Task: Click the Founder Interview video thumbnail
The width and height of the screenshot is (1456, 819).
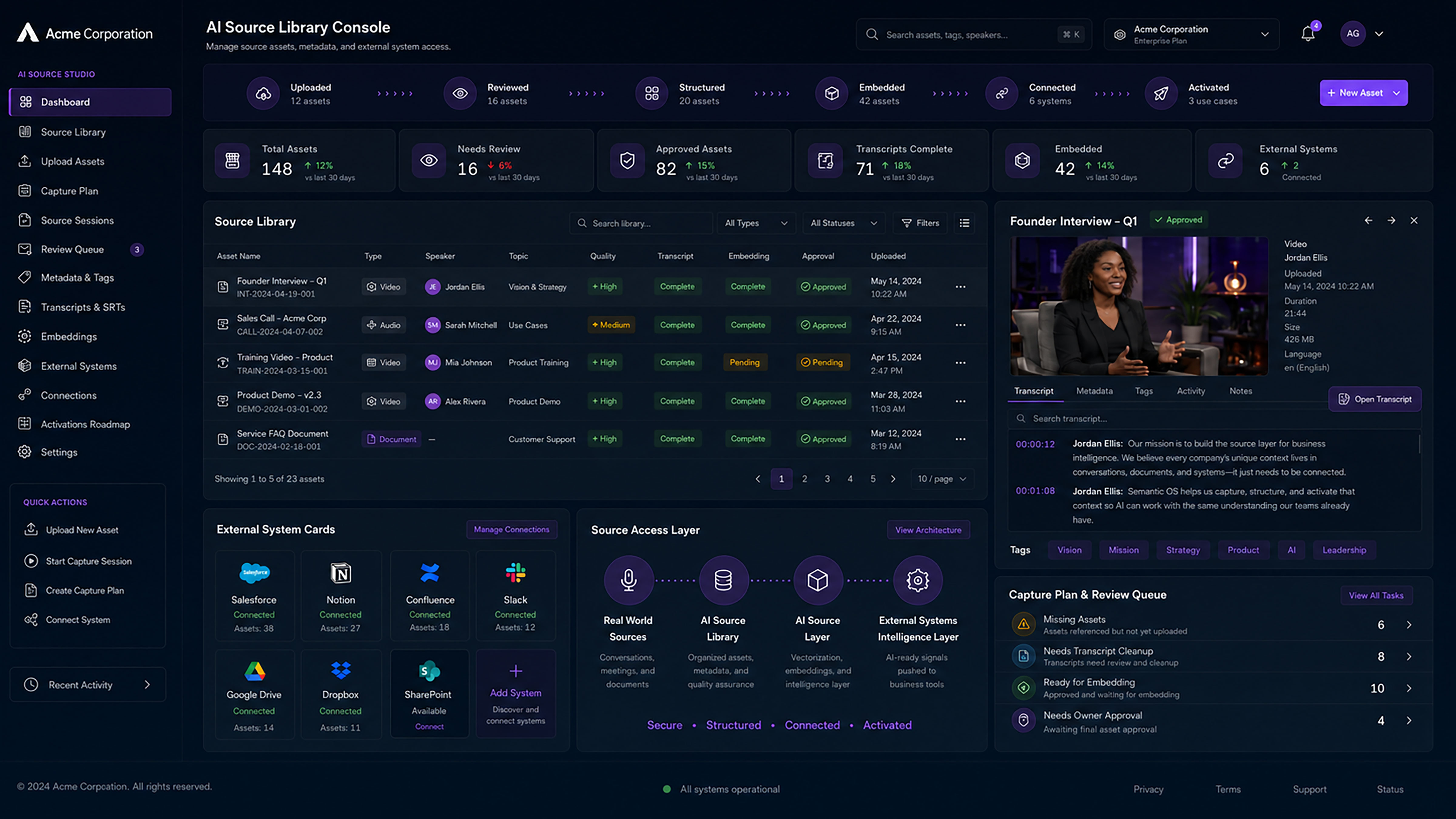Action: coord(1138,306)
